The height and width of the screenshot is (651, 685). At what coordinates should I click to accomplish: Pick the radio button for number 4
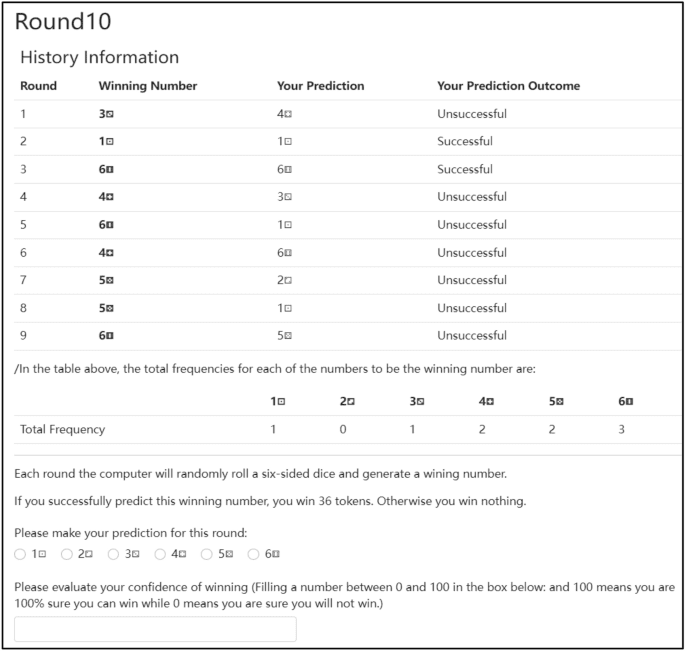tap(160, 553)
